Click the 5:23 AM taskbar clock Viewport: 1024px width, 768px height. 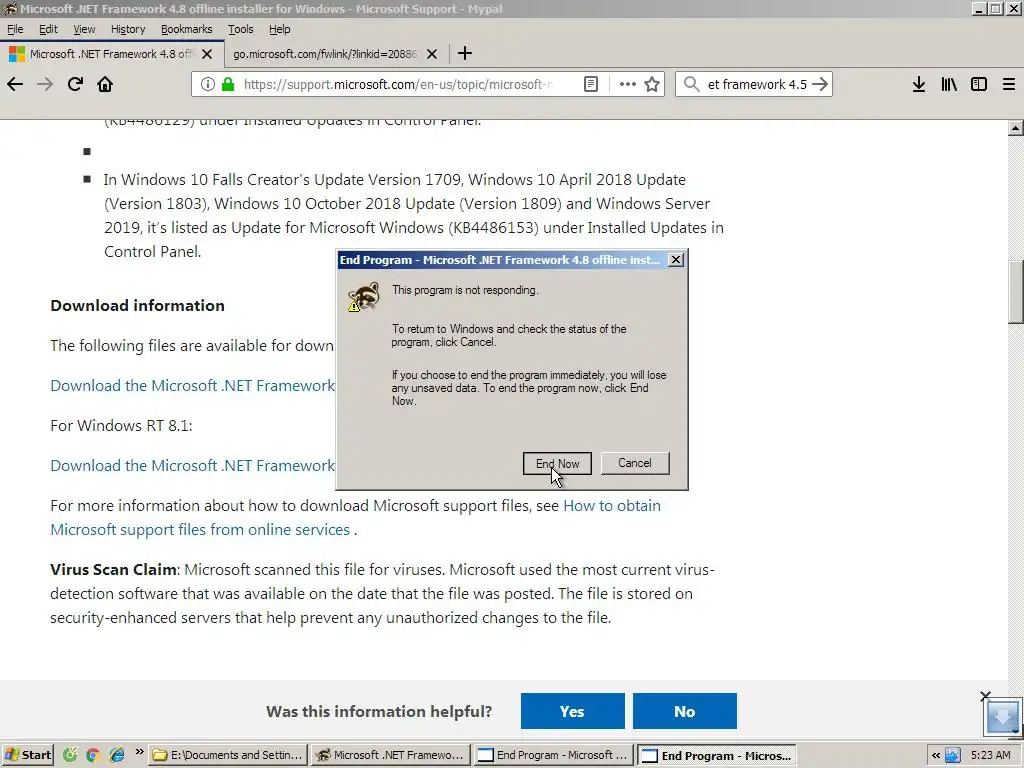[x=990, y=756]
